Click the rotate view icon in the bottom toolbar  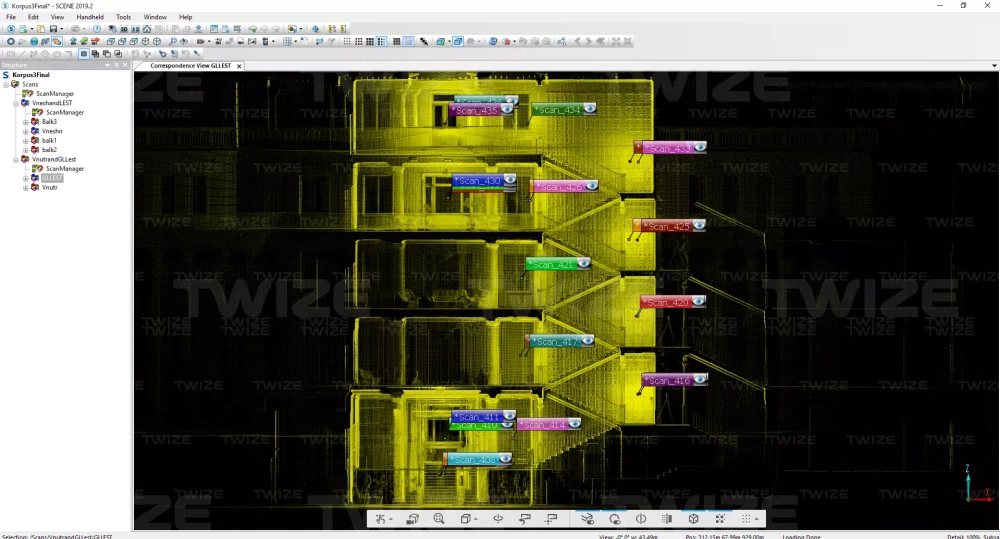pos(497,519)
